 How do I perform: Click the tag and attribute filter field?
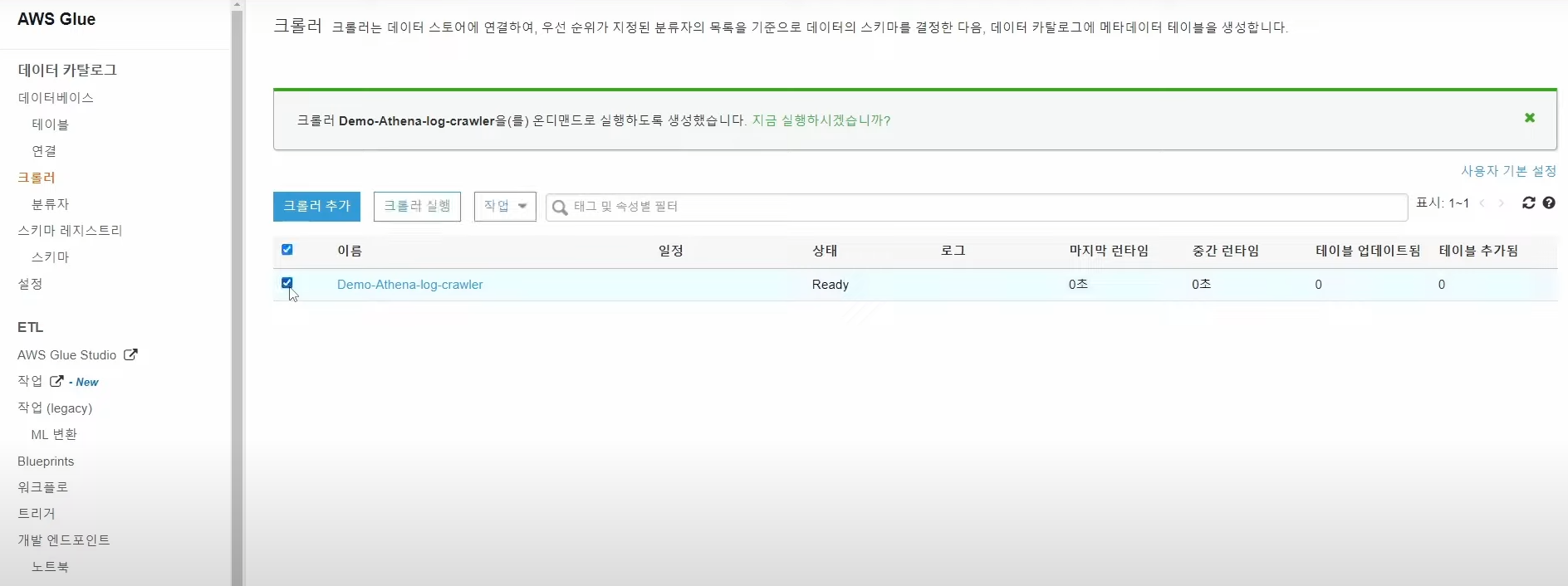pyautogui.click(x=977, y=207)
